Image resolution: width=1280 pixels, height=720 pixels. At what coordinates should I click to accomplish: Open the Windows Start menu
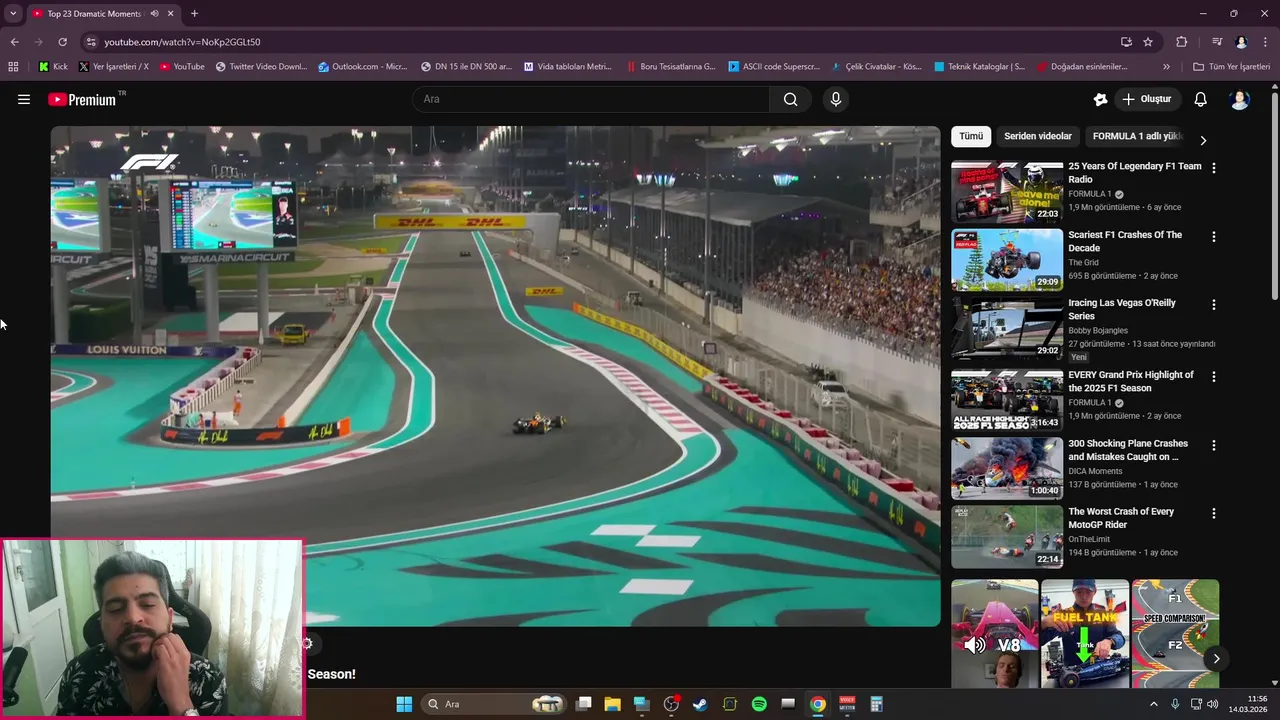pos(404,704)
